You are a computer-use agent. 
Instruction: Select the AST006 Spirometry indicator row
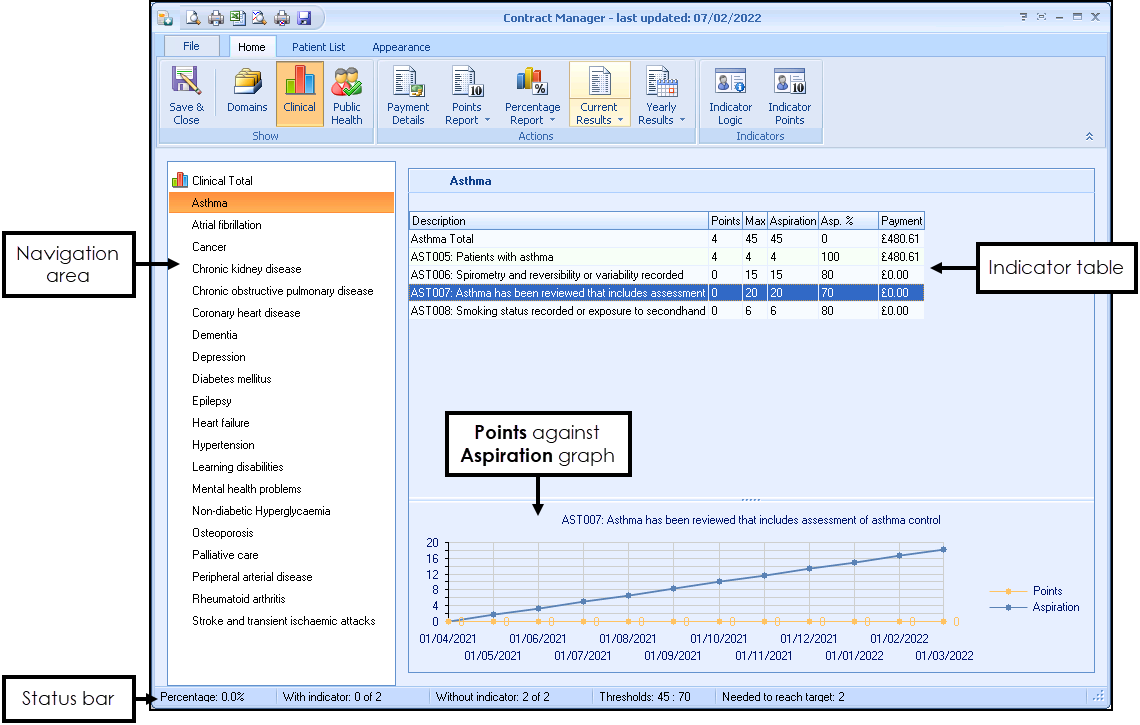pos(548,275)
